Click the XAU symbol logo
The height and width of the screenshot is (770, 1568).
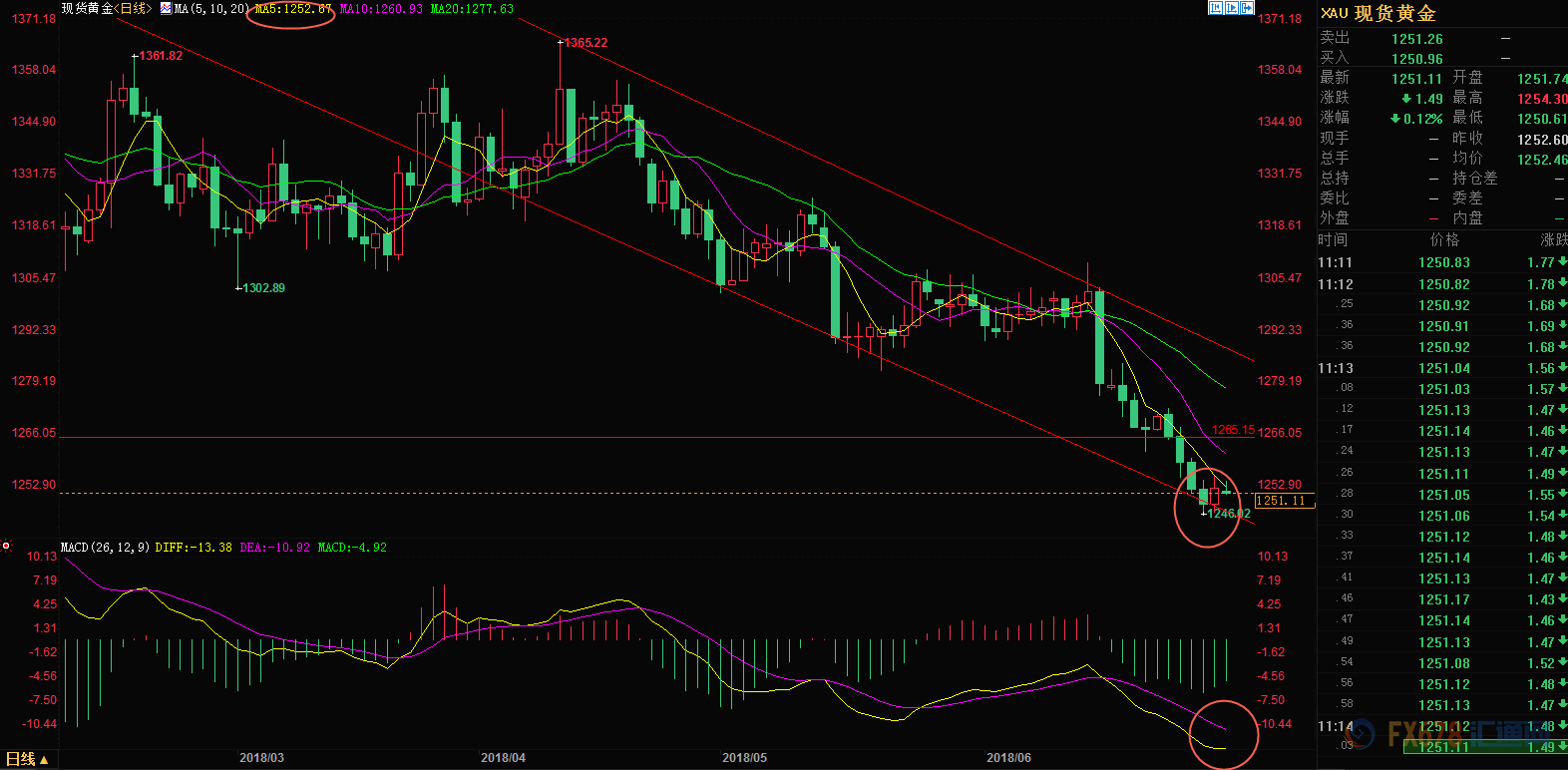[1334, 13]
